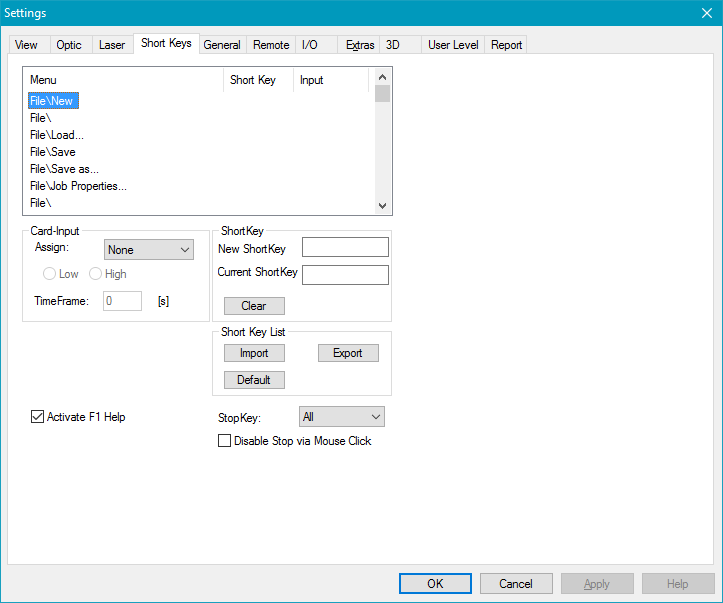Open the Assign dropdown in Card-Input
723x603 pixels.
point(149,250)
